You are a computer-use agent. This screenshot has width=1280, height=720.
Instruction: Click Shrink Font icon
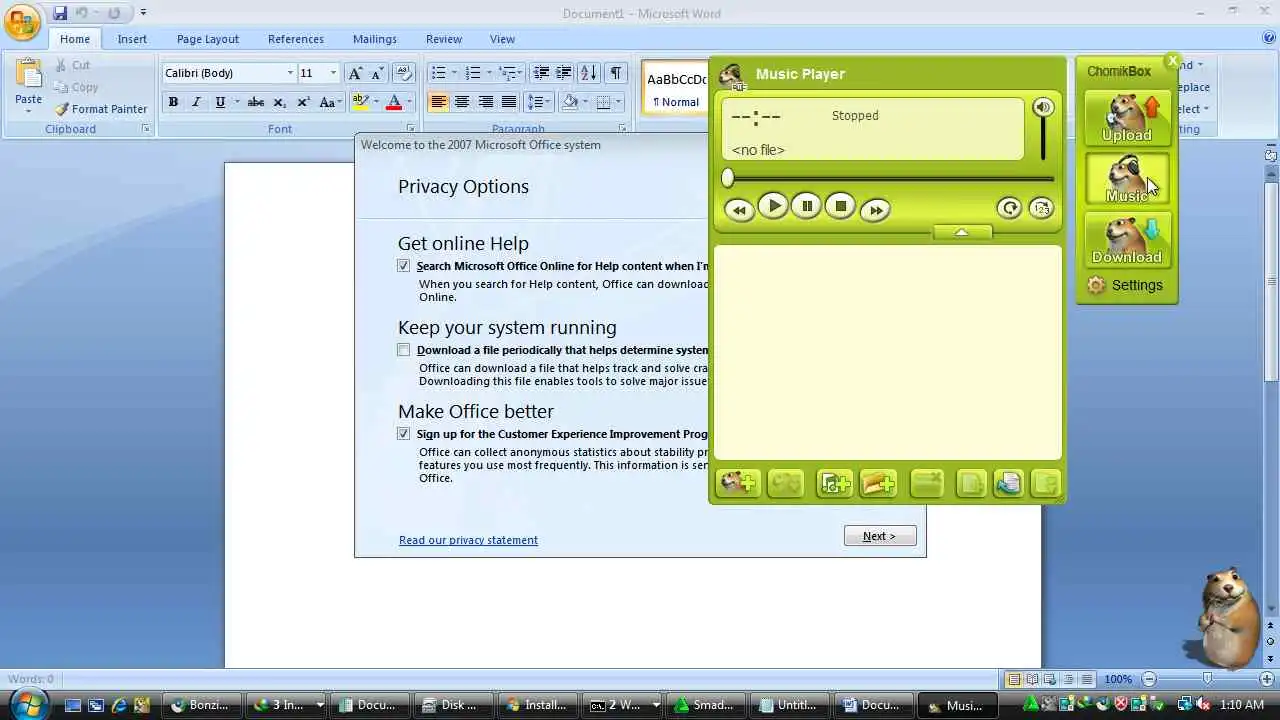(377, 73)
